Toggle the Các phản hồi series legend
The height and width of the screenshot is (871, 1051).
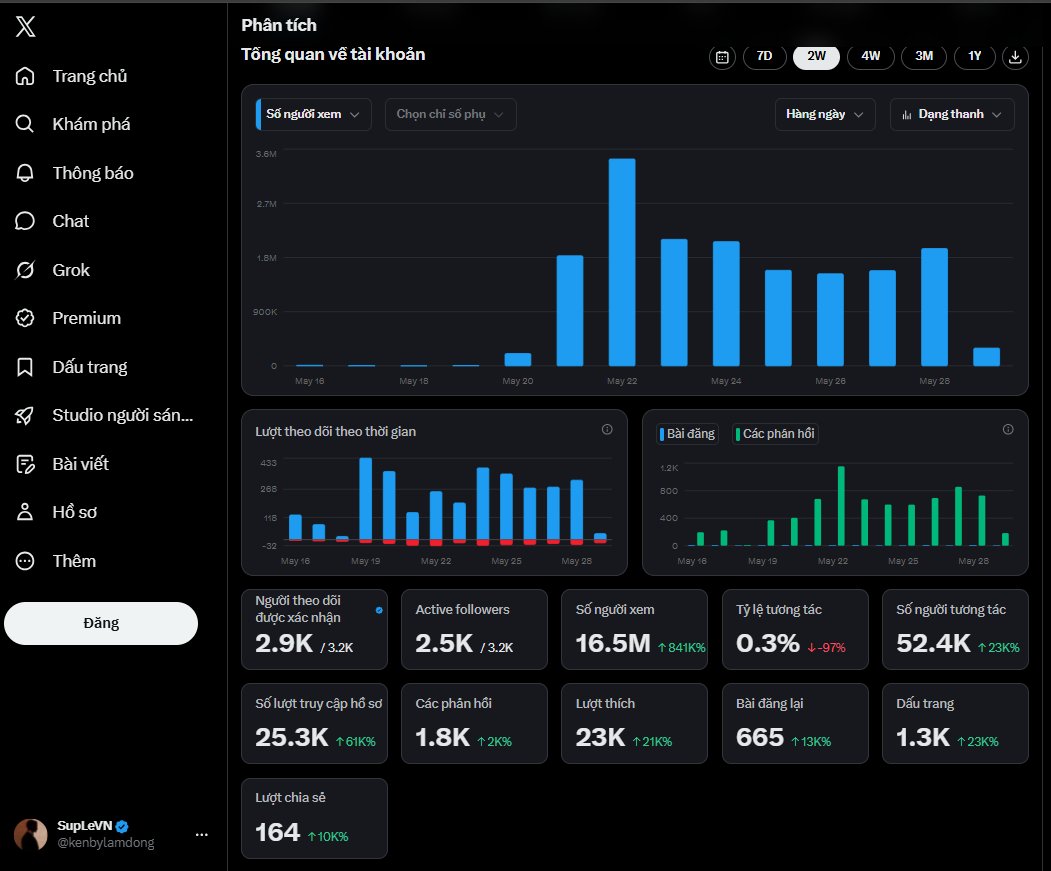coord(775,434)
